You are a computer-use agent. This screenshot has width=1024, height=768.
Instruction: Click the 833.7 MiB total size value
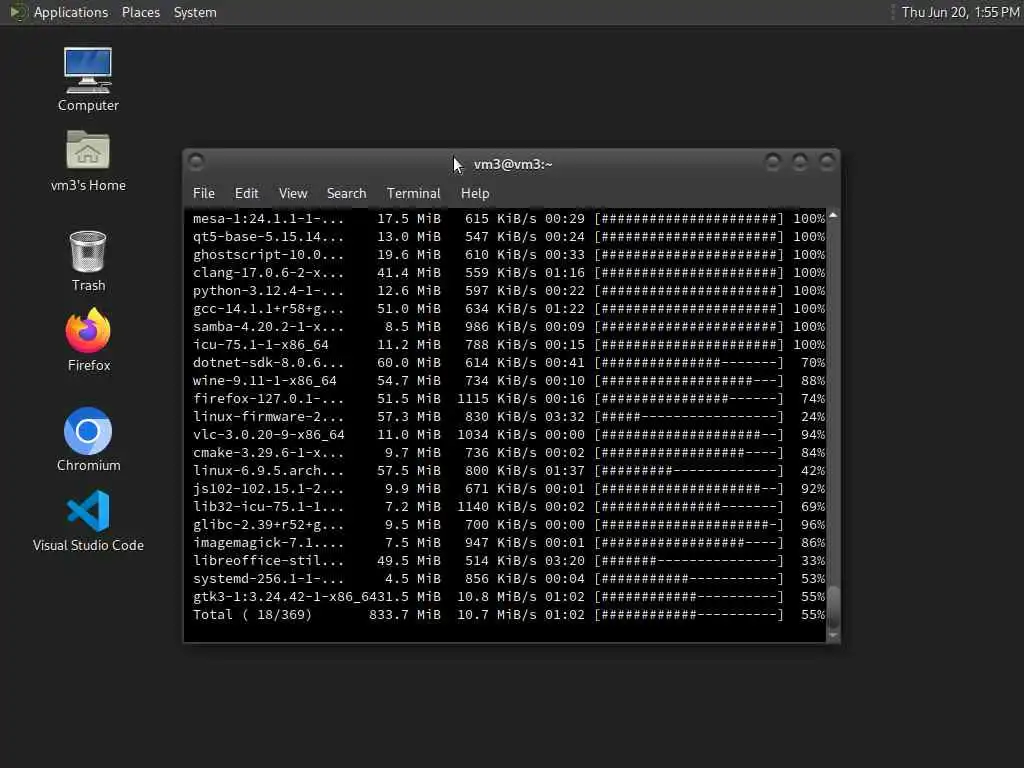[405, 615]
